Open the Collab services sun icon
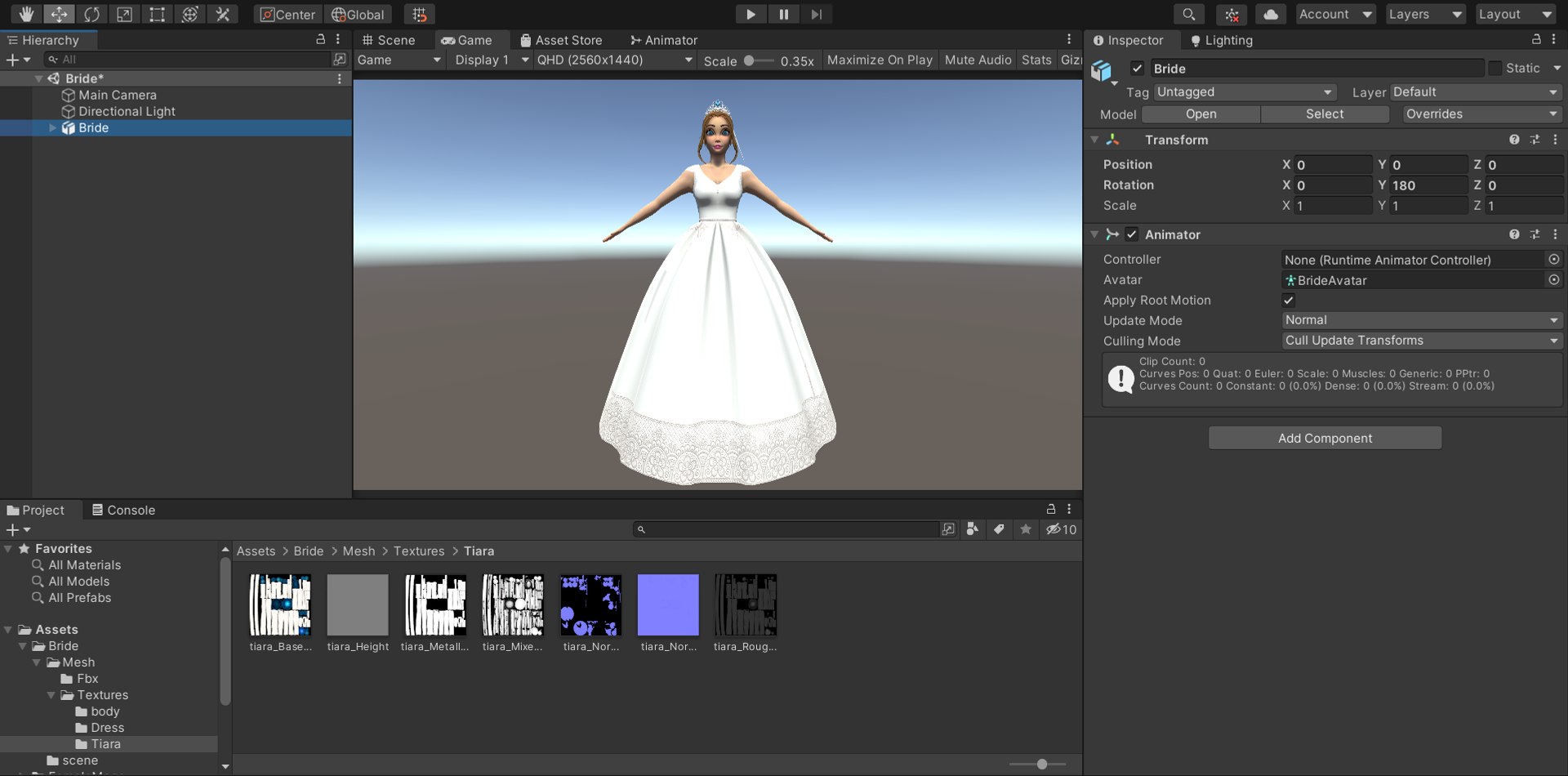The image size is (1568, 776). [x=1232, y=14]
